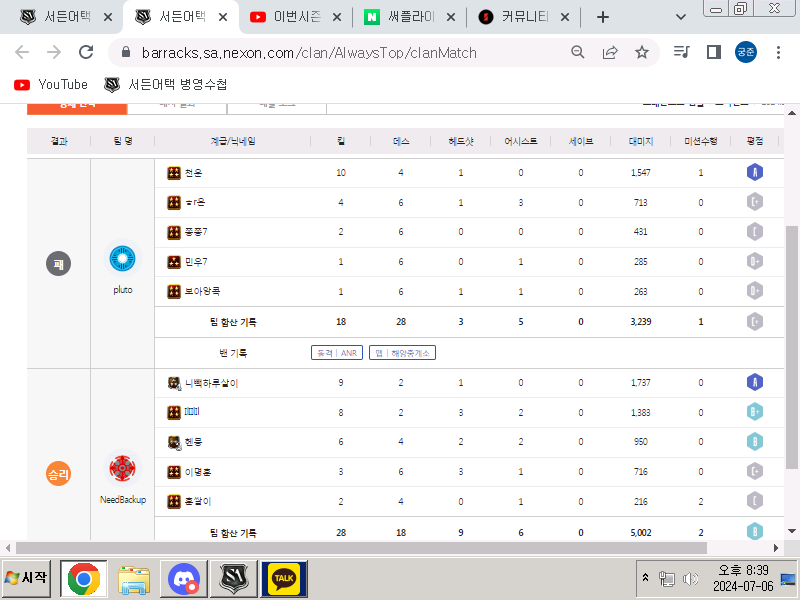The height and width of the screenshot is (600, 800).
Task: Expand the Chrome tab search chevron
Action: click(x=681, y=17)
